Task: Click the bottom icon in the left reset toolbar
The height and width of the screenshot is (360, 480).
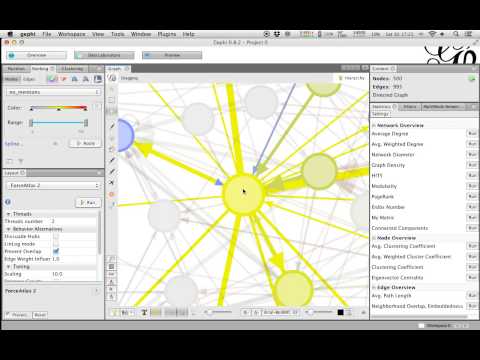Action: pos(112,297)
